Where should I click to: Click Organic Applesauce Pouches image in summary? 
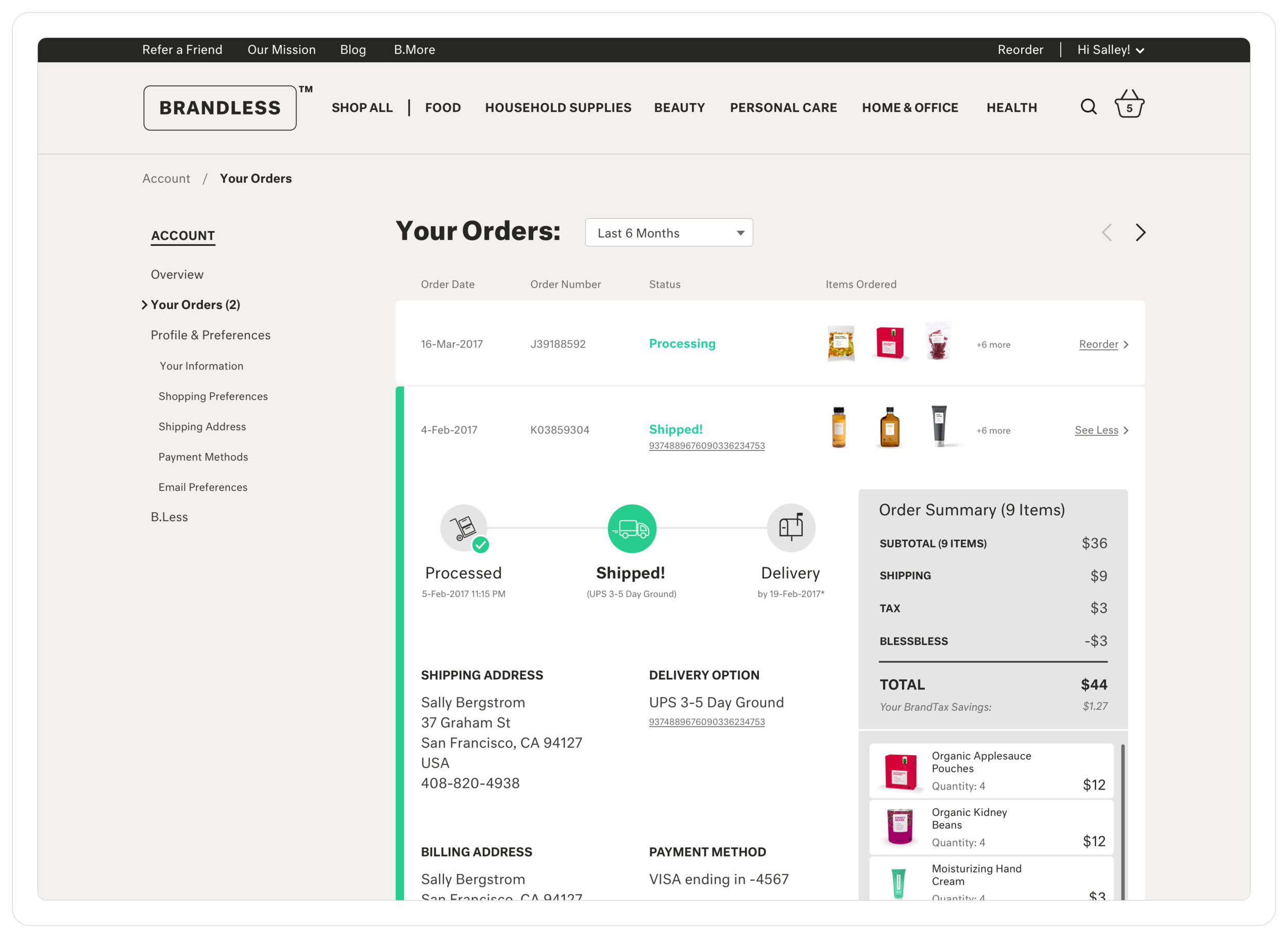[901, 772]
